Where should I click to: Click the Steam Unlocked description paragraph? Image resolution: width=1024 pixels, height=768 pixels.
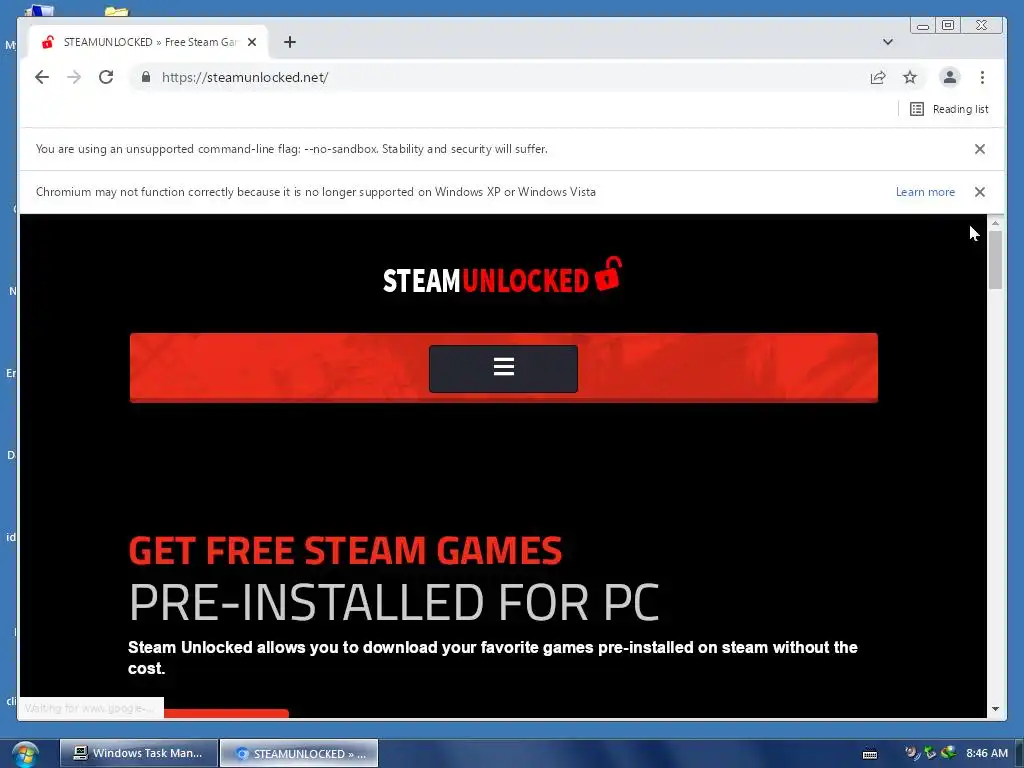[x=492, y=658]
